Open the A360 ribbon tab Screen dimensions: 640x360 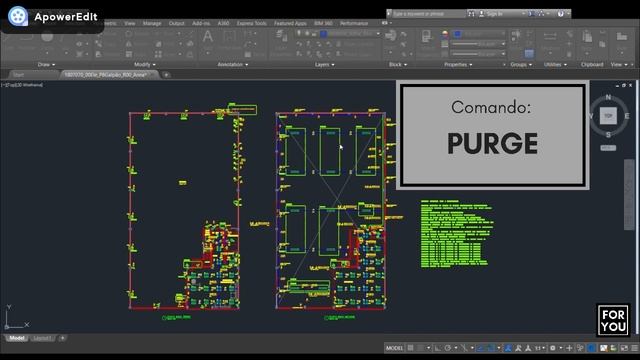coord(223,23)
